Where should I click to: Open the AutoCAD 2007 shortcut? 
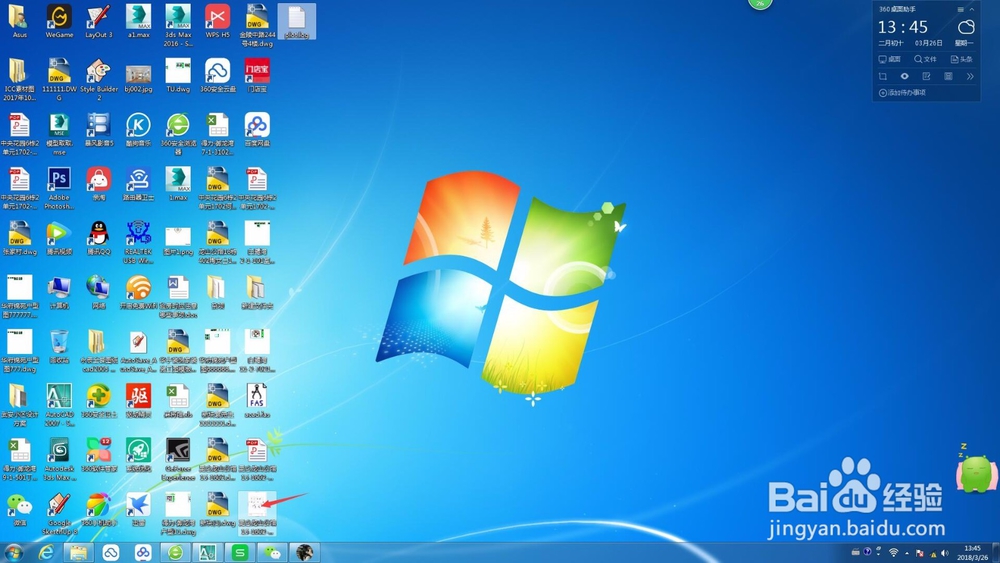point(59,405)
